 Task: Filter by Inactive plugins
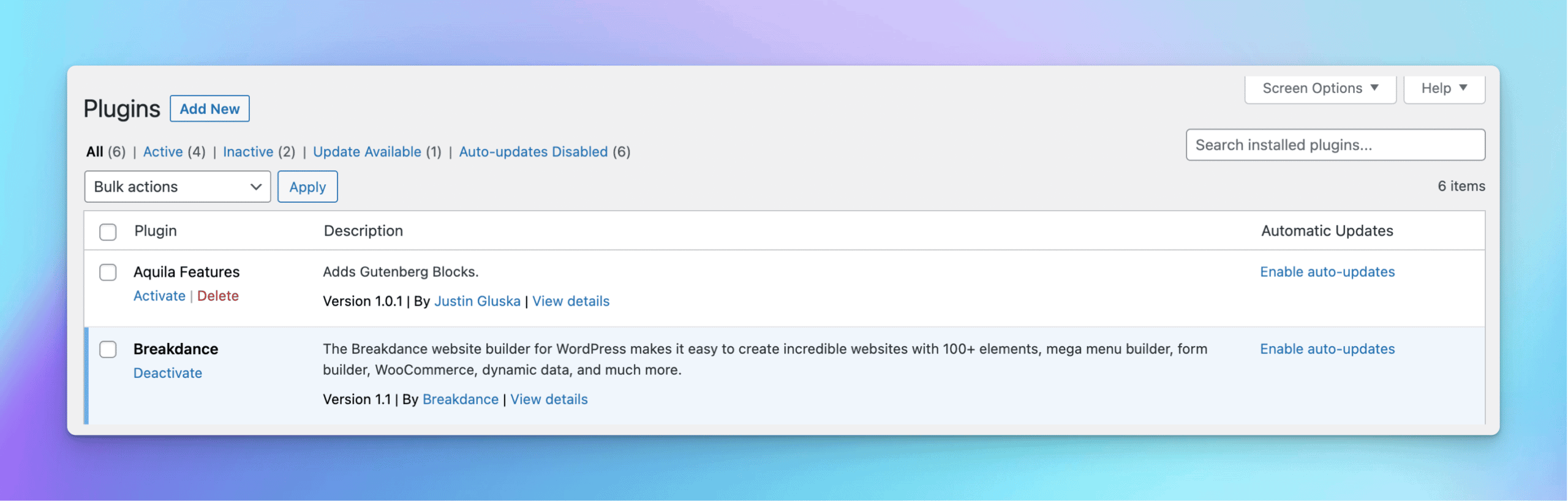[248, 152]
